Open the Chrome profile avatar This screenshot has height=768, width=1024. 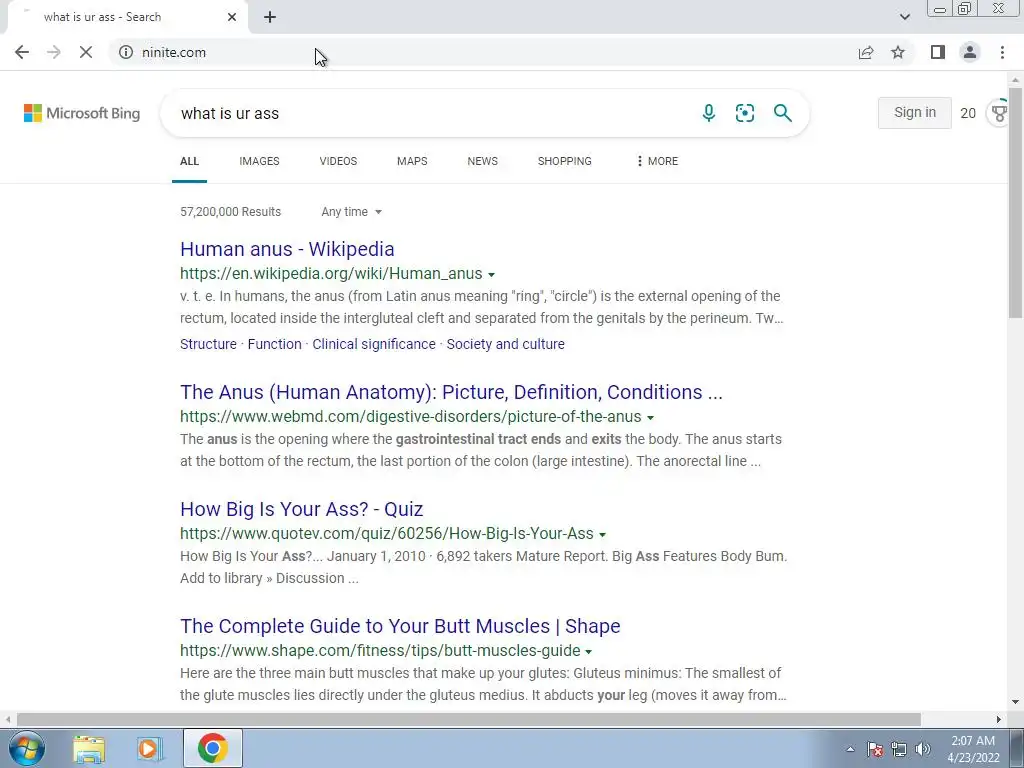point(970,52)
